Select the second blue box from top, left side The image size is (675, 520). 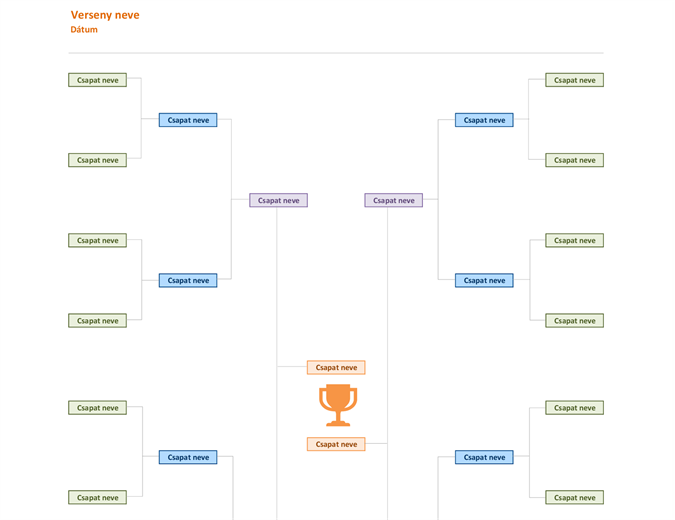point(188,280)
